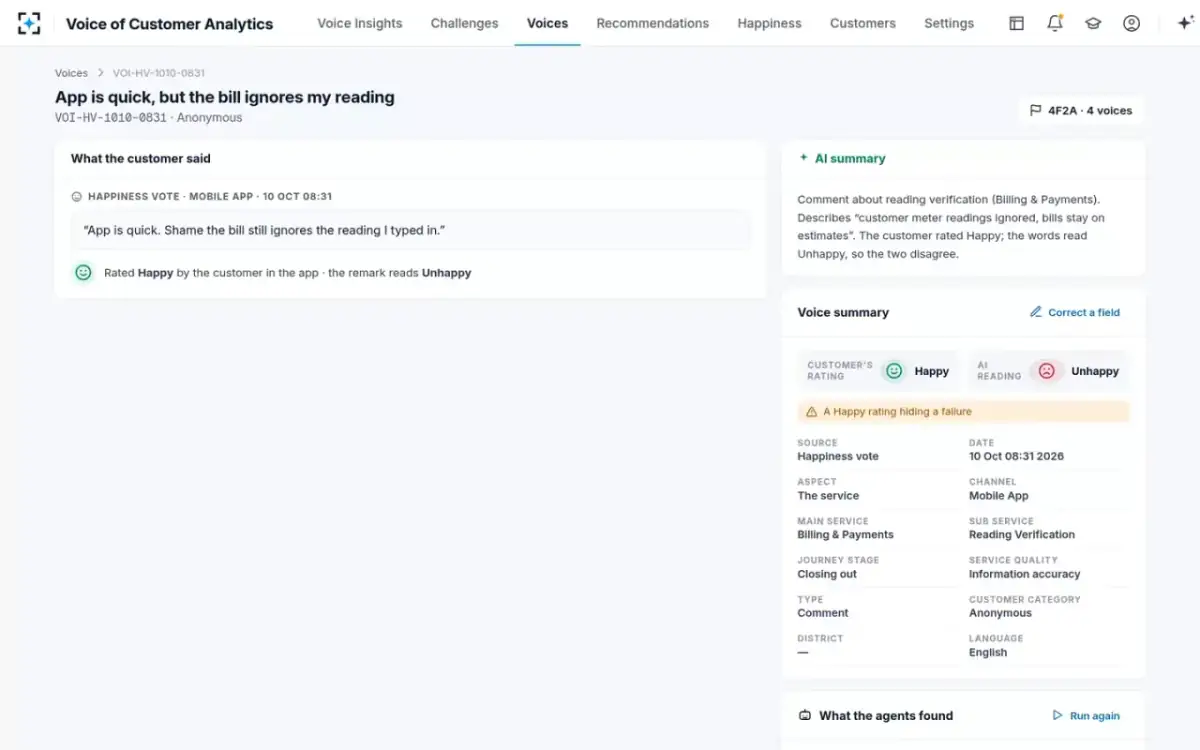Screen dimensions: 1200x750
Task: Click the English language value
Action: (x=988, y=652)
